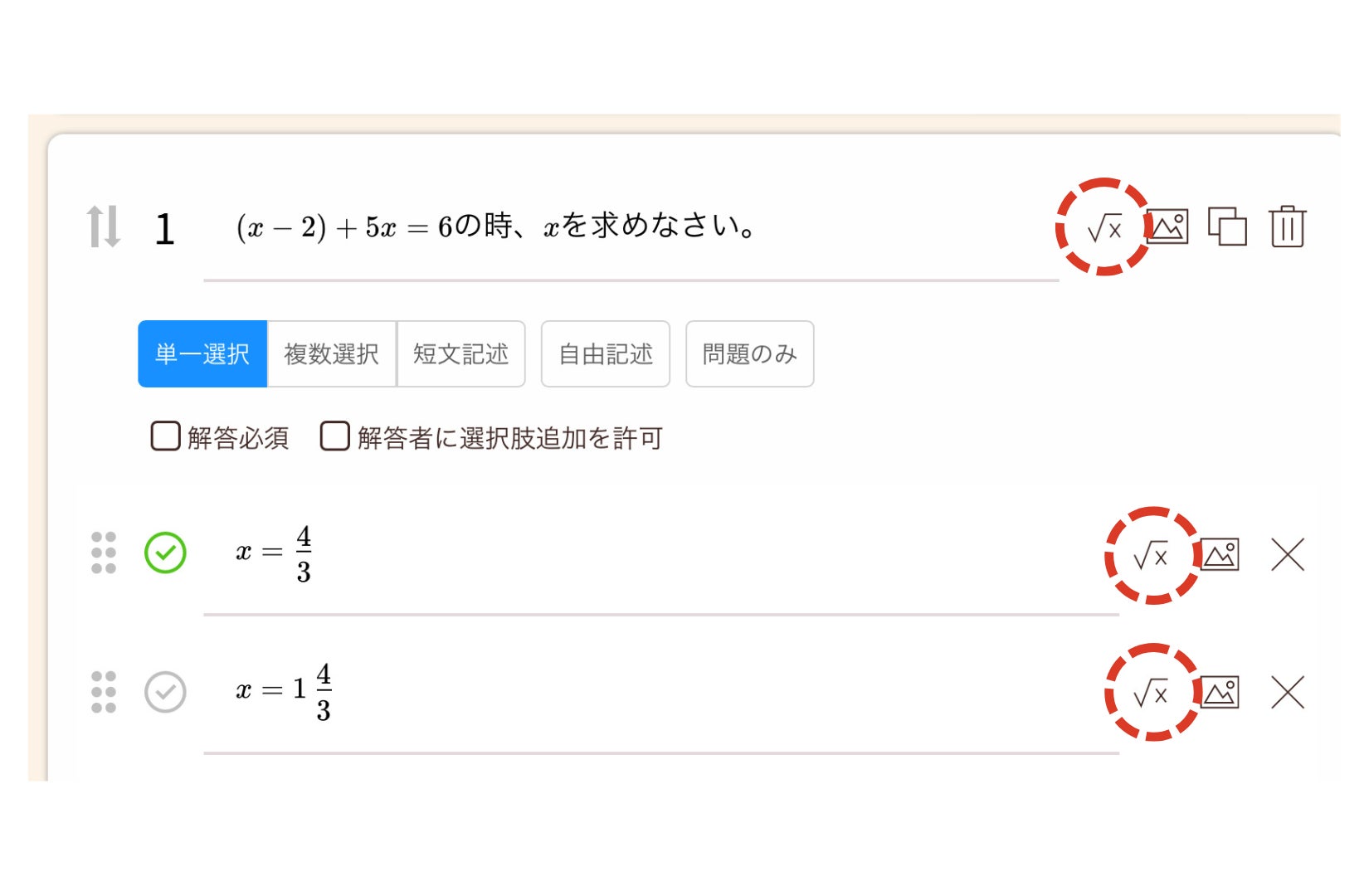This screenshot has height=896, width=1369.
Task: Unmark x = 4/3 as the correct answer
Action: click(165, 553)
